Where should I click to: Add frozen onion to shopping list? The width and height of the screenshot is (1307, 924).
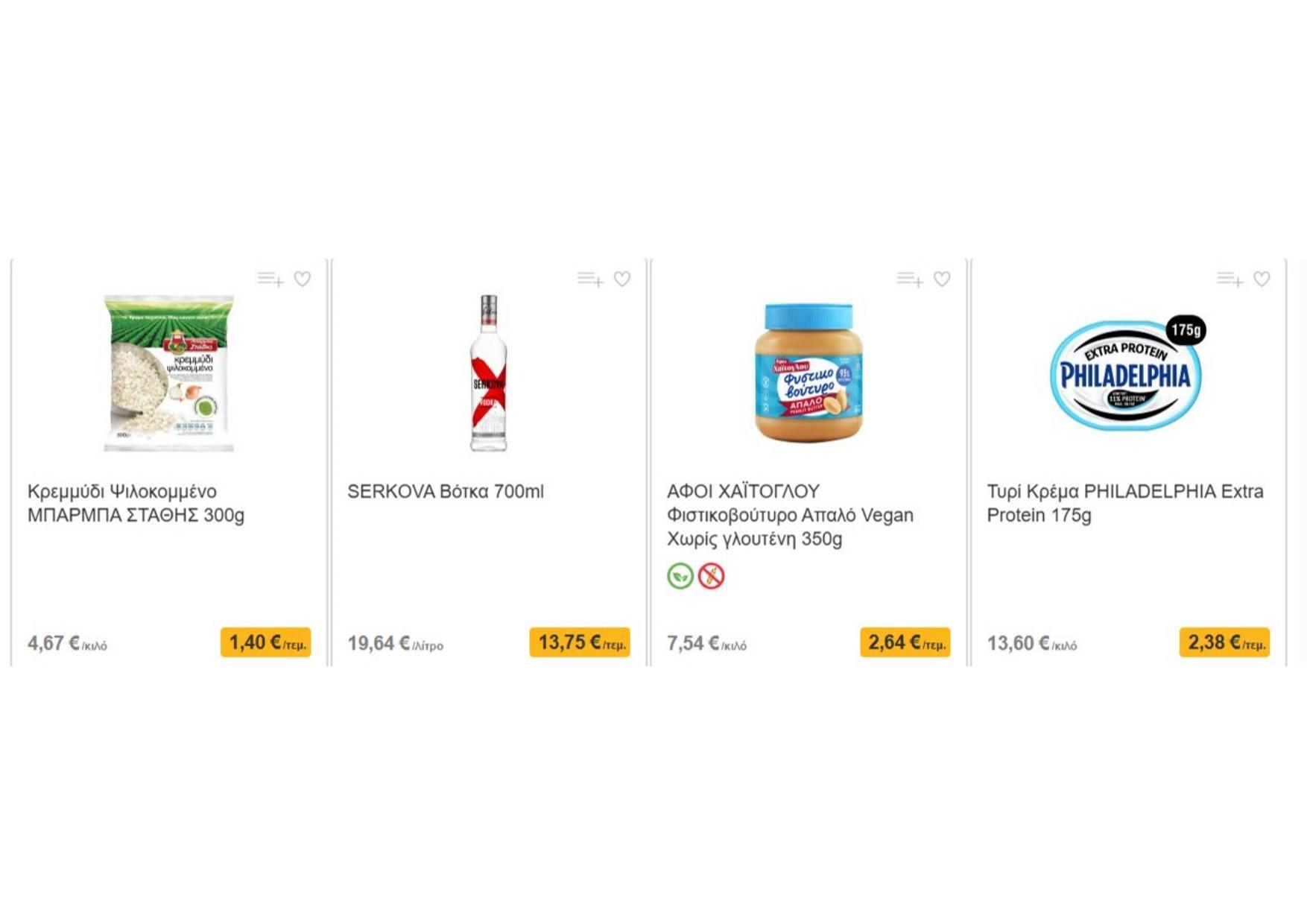click(270, 279)
